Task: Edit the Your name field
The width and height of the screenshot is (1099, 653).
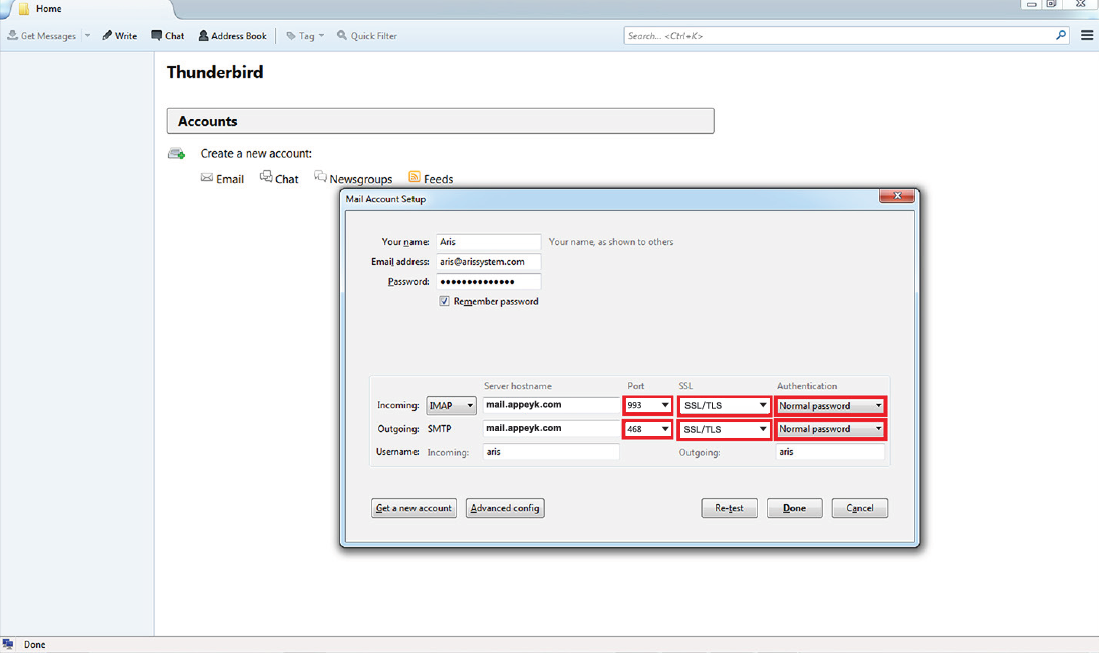Action: pyautogui.click(x=489, y=242)
